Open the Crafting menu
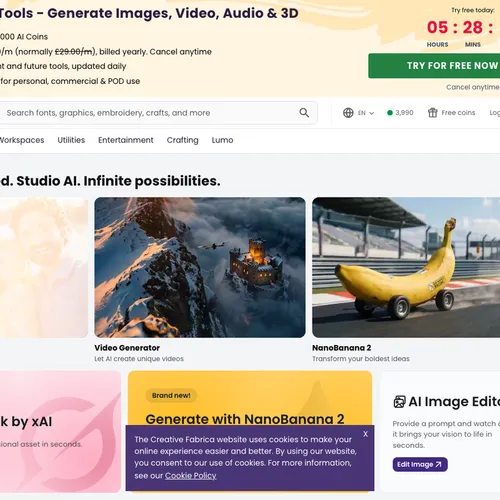Screen dimensions: 500x500 point(182,140)
